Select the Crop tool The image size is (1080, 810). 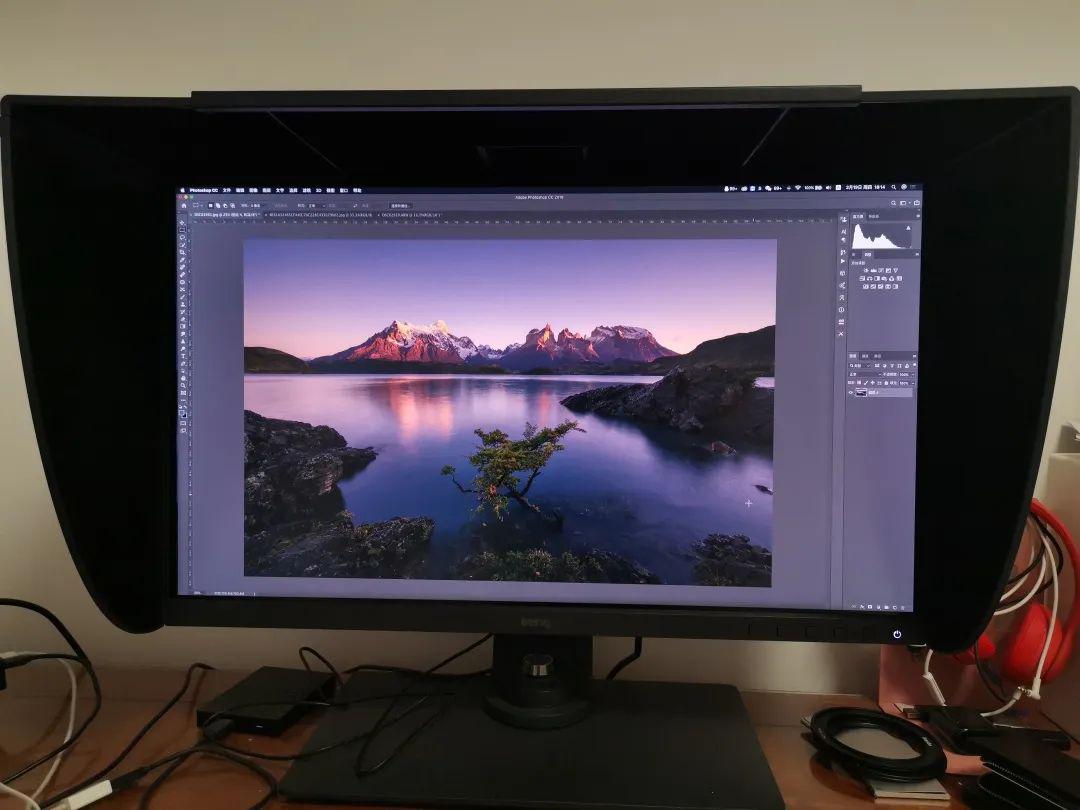click(183, 253)
